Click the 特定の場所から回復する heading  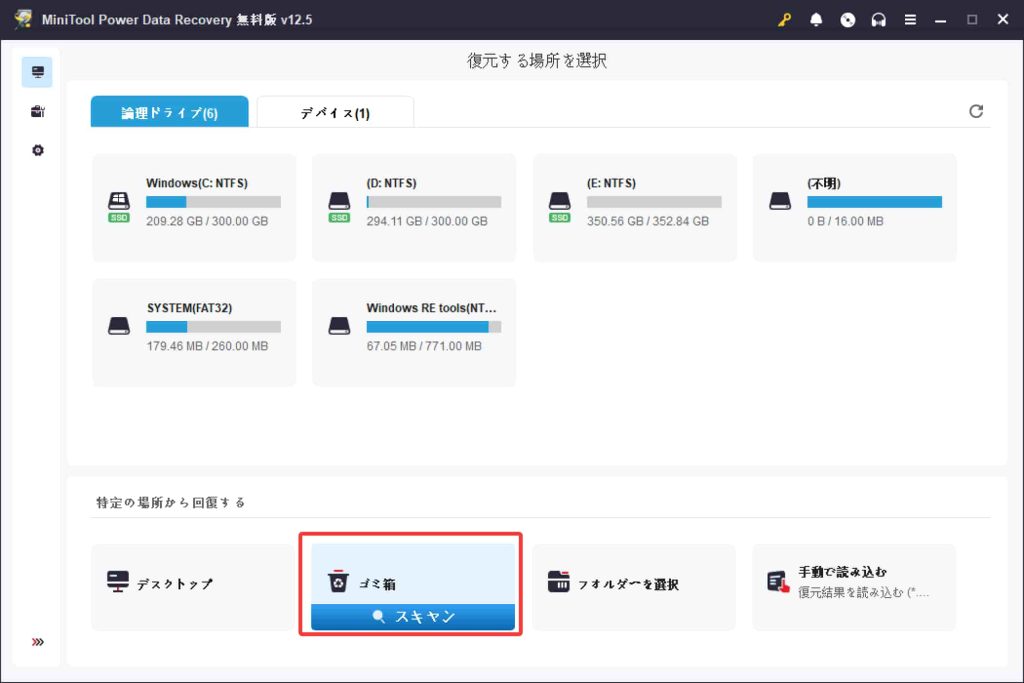tap(170, 502)
